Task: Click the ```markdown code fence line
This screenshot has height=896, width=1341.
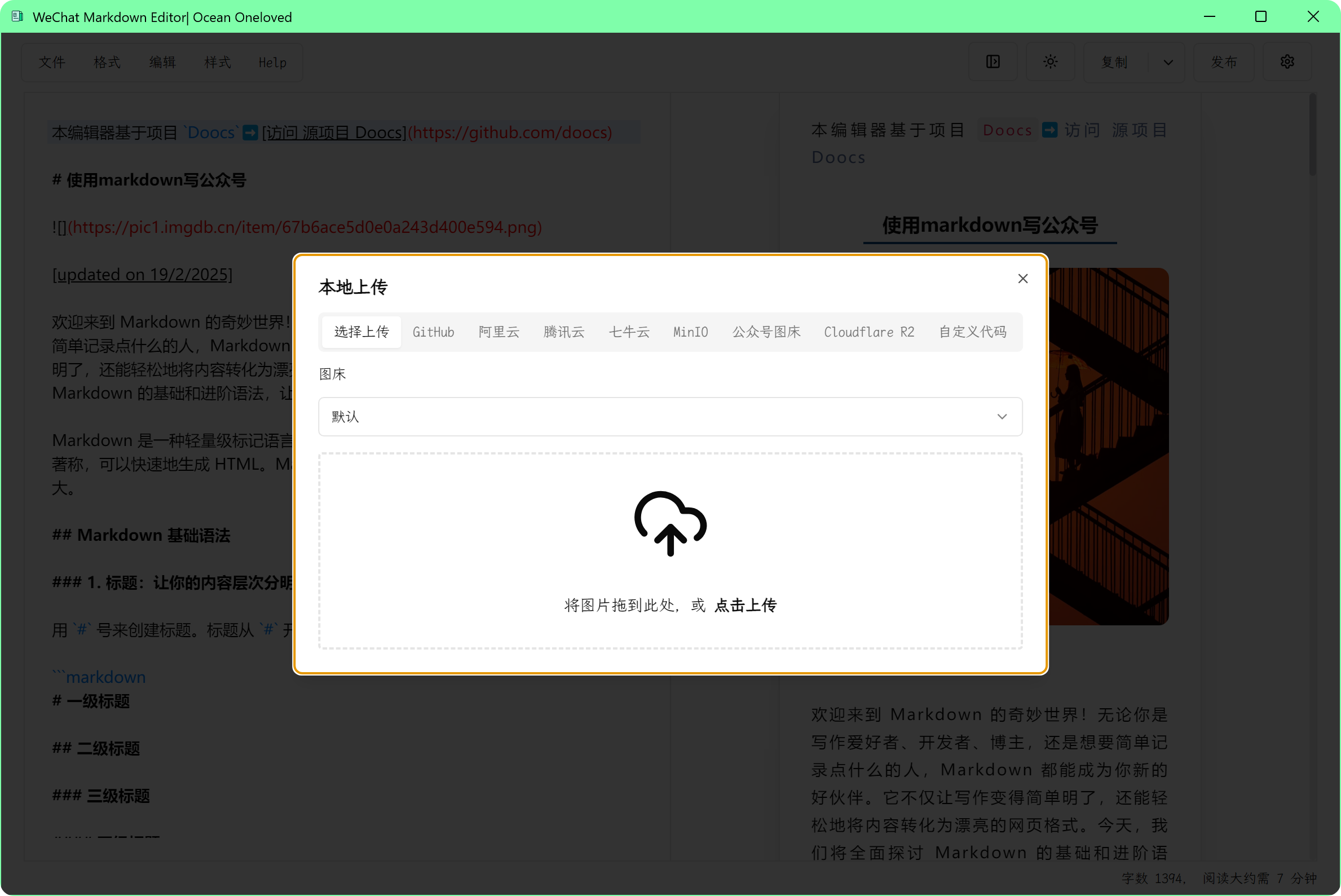Action: 99,677
